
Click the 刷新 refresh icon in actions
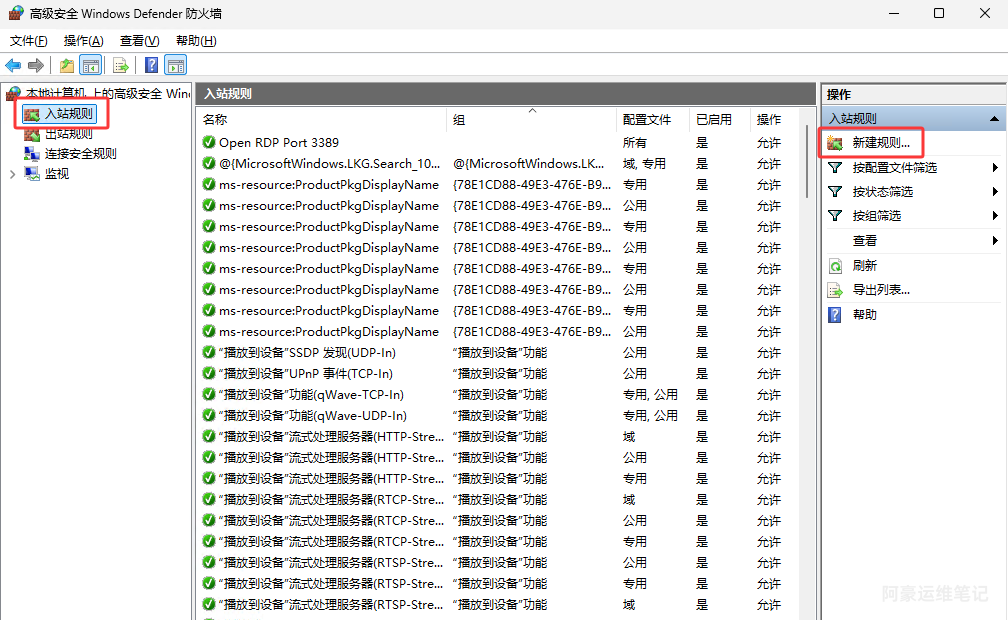[x=835, y=266]
